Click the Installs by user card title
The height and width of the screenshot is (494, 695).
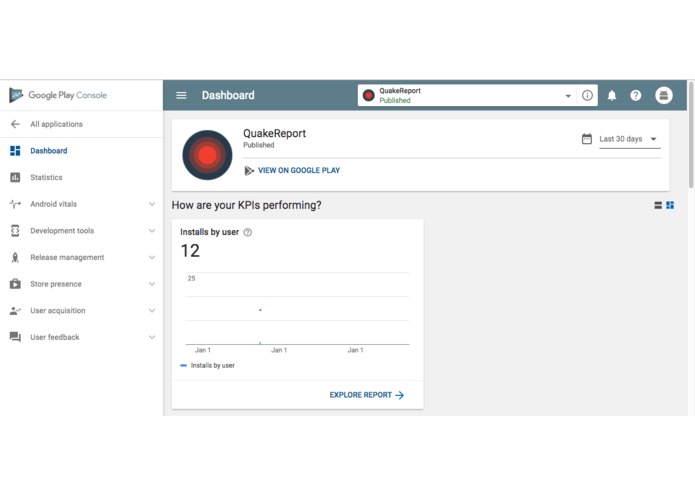209,232
